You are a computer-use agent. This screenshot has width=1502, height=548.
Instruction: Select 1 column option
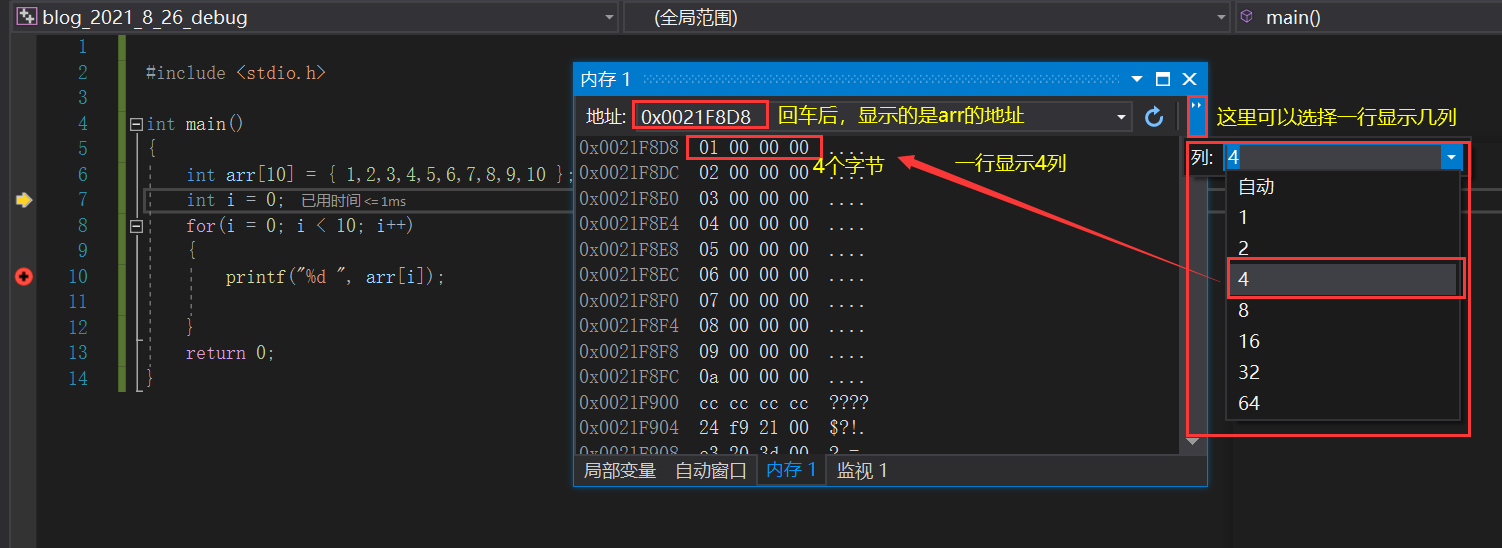1342,217
